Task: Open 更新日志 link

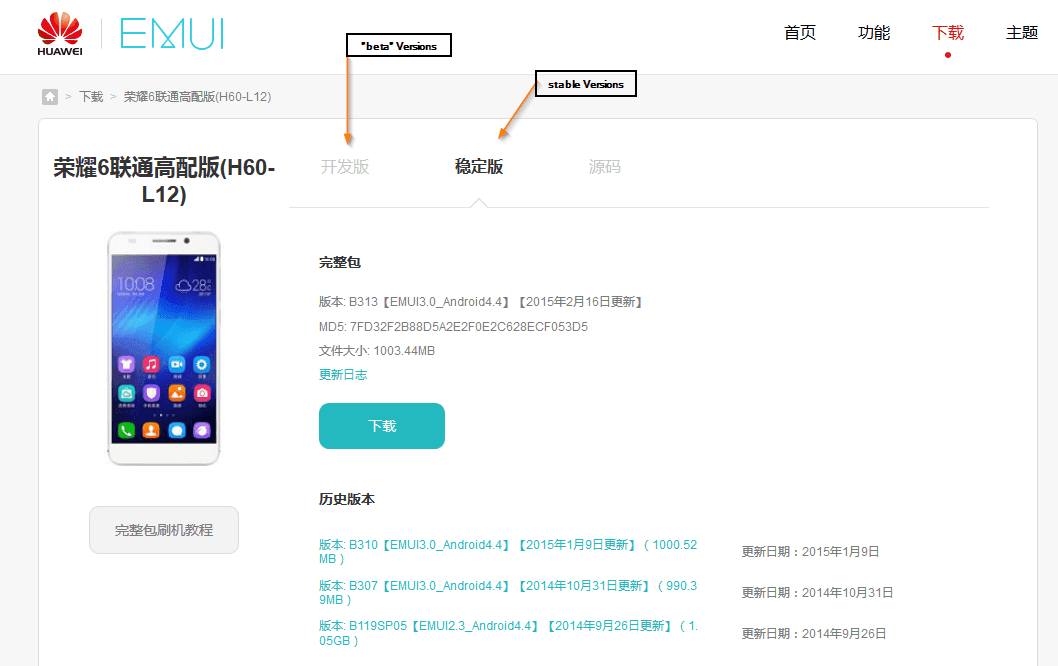Action: tap(343, 374)
